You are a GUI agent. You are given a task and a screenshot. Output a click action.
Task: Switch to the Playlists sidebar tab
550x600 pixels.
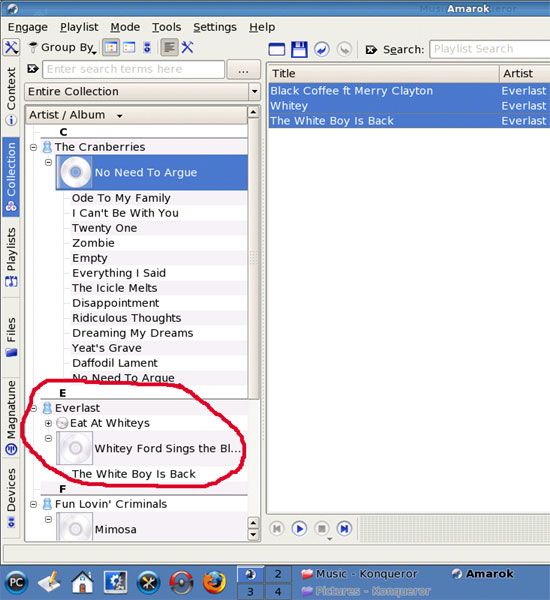pos(11,257)
